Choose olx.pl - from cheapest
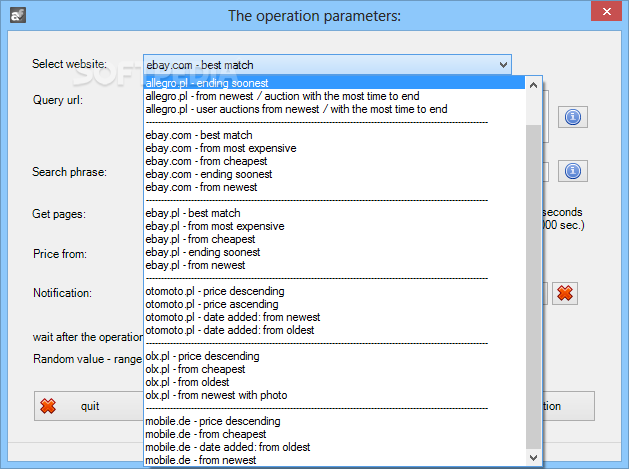This screenshot has width=629, height=469. click(x=334, y=369)
